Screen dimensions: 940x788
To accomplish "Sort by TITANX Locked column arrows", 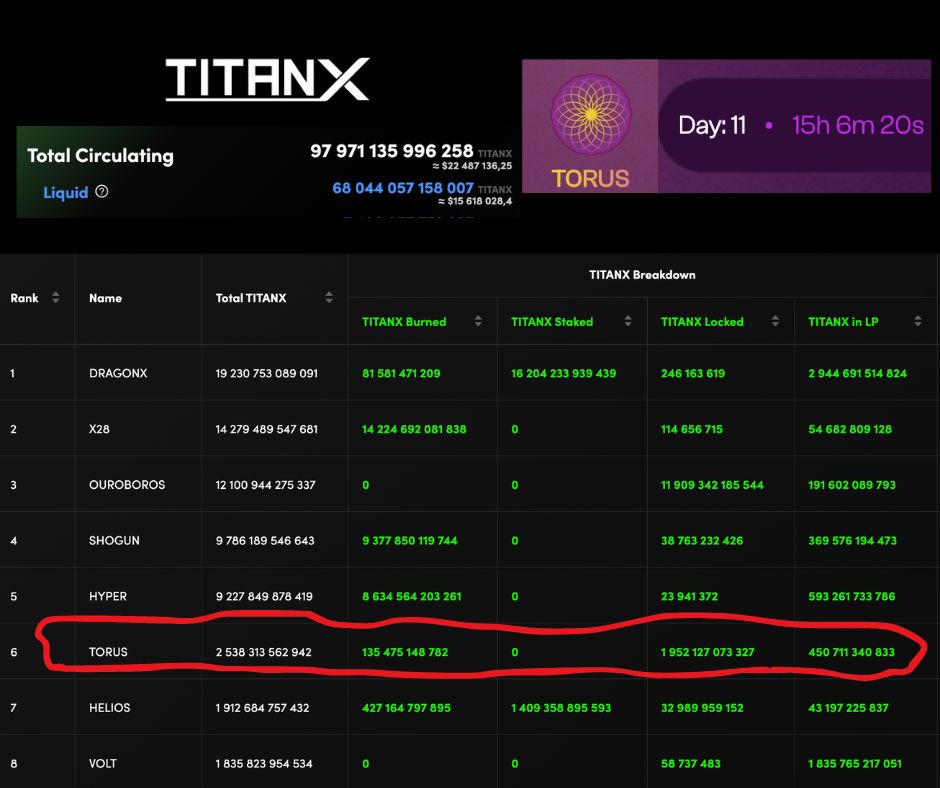I will click(x=775, y=321).
